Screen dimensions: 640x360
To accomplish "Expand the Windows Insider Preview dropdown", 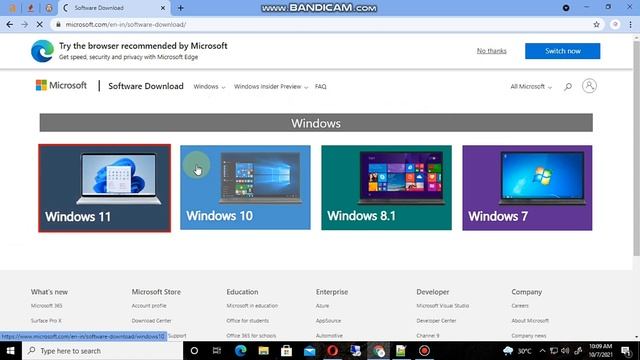I will pyautogui.click(x=271, y=87).
